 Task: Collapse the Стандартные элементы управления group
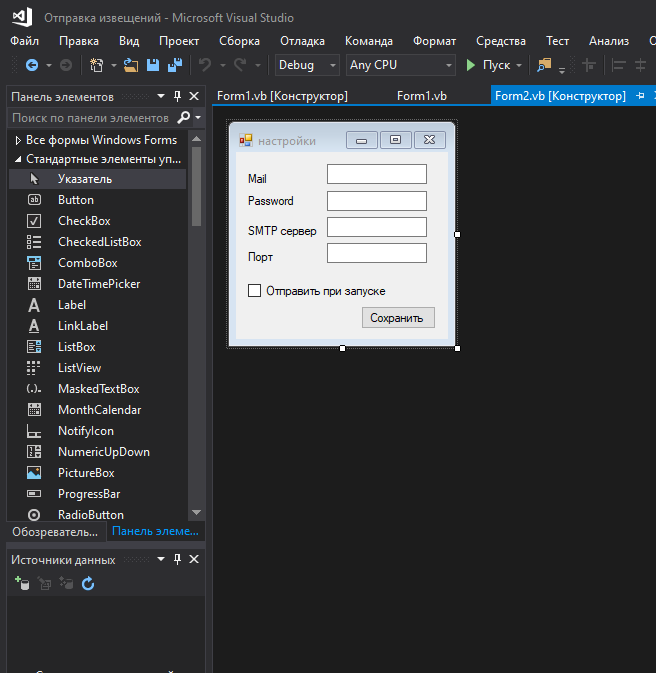coord(18,159)
